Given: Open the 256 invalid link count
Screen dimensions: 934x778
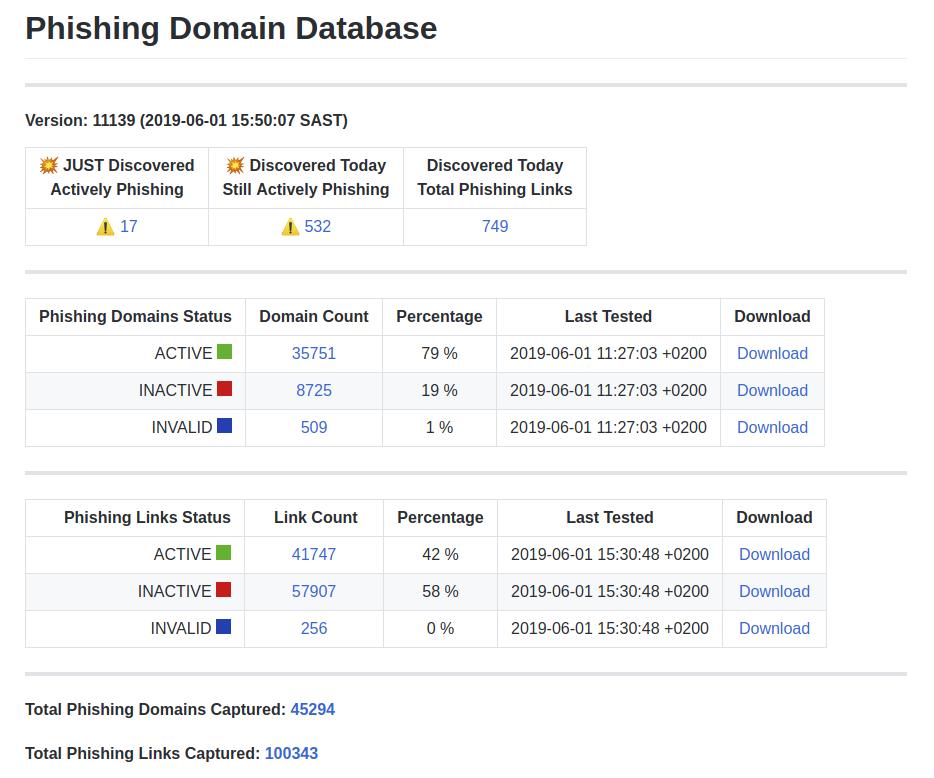Looking at the screenshot, I should coord(314,628).
